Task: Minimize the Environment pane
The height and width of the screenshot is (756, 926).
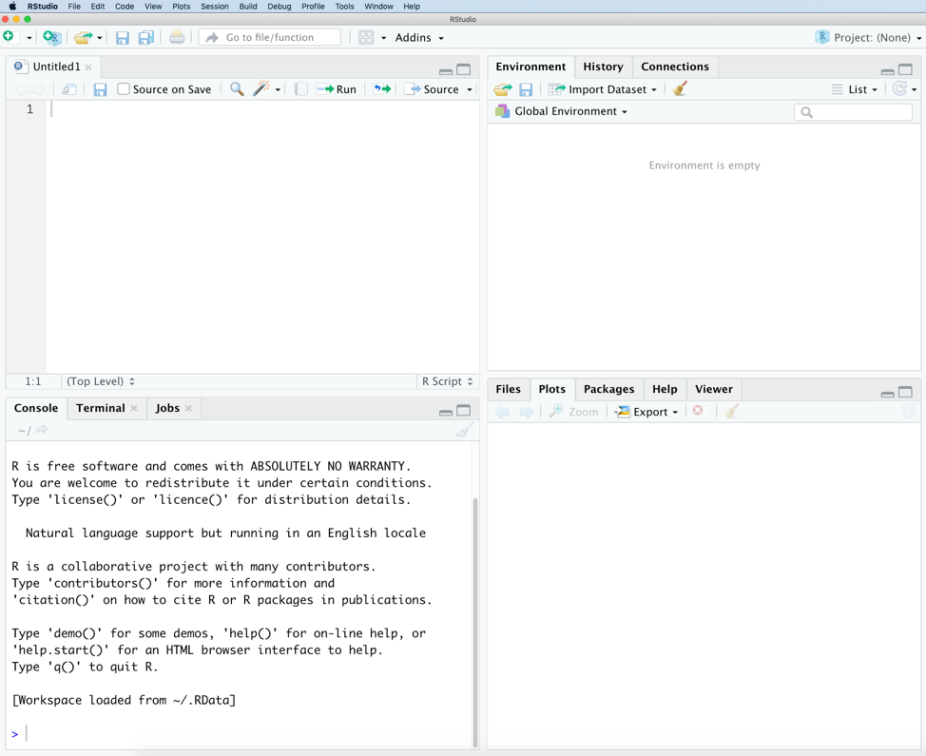Action: point(887,71)
